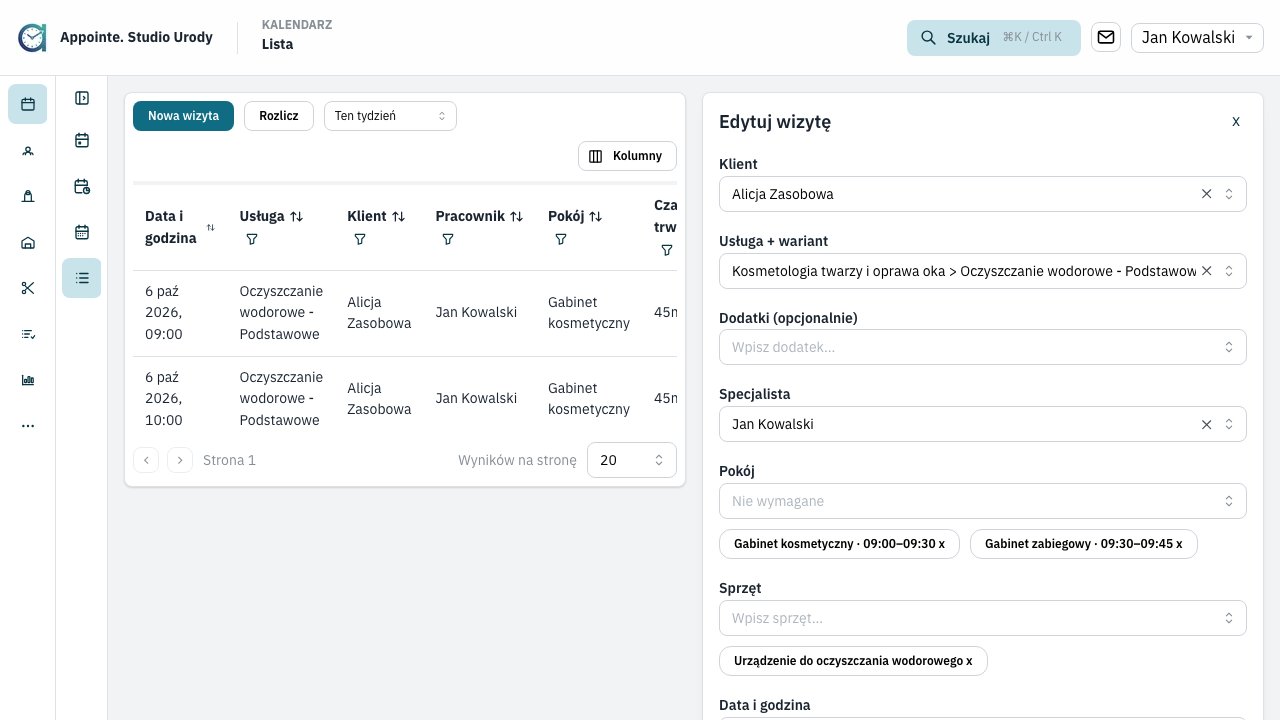1280x720 pixels.
Task: Click the Rozlicz button
Action: point(279,116)
